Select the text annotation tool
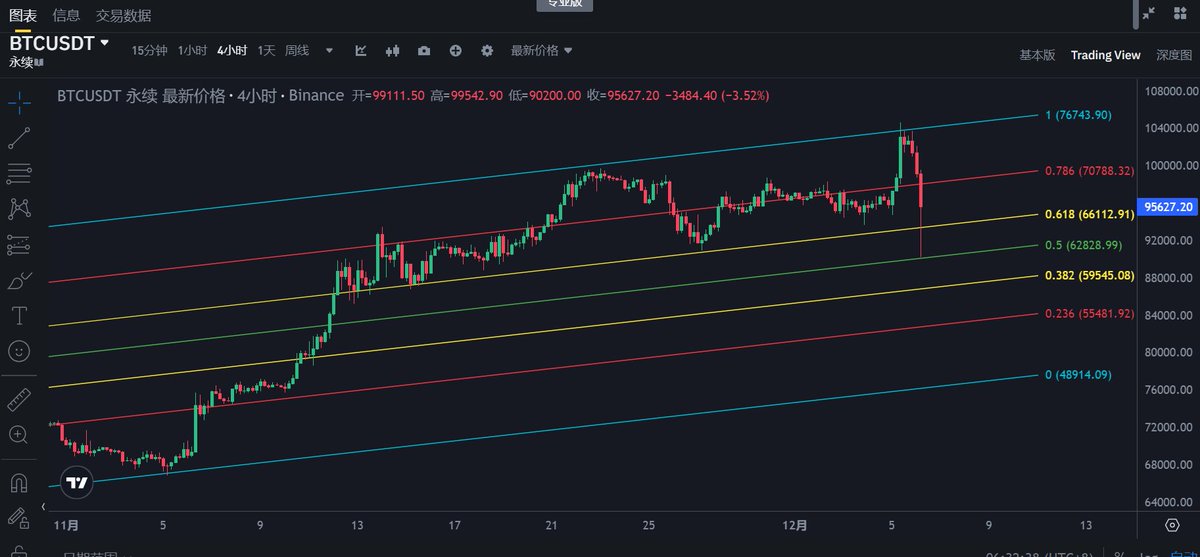This screenshot has height=557, width=1200. tap(19, 316)
